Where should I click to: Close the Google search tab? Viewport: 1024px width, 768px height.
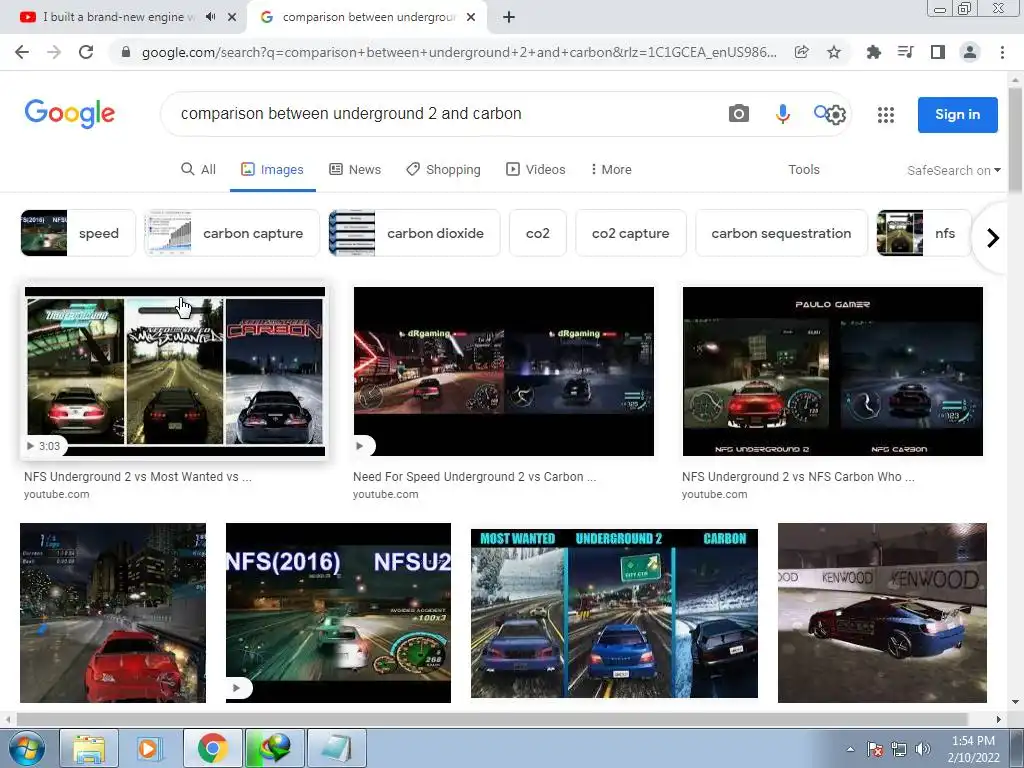click(471, 17)
